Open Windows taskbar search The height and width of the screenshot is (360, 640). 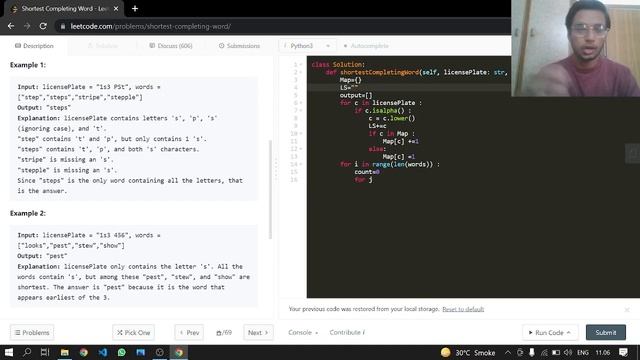point(27,352)
